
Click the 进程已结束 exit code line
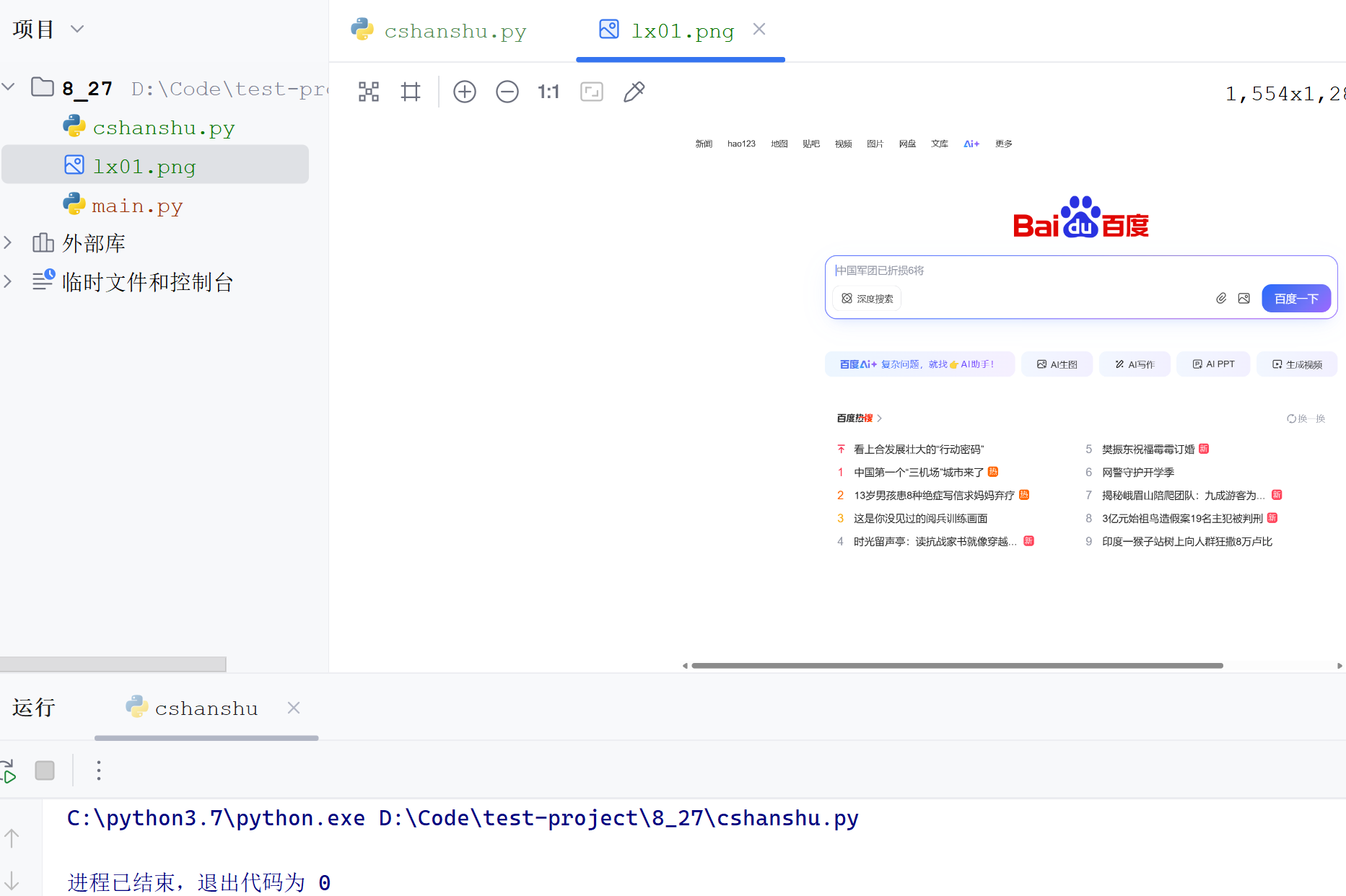click(x=199, y=882)
